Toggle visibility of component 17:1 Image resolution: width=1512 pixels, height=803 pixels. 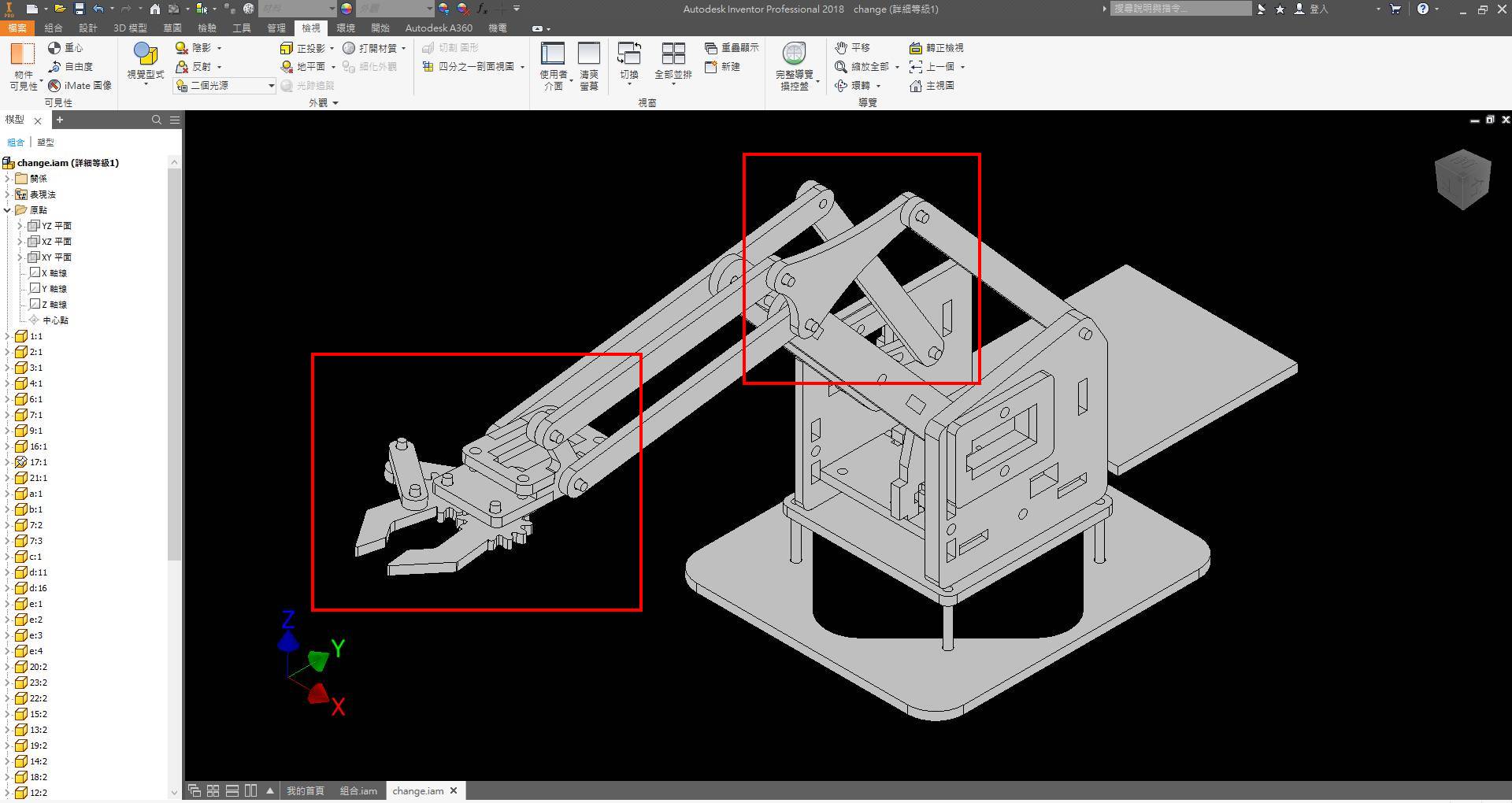coord(21,462)
